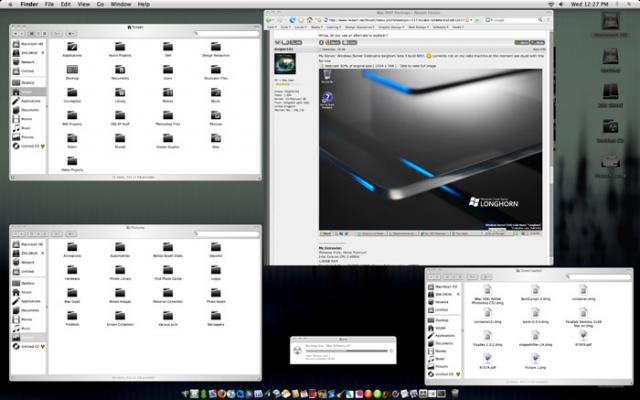This screenshot has width=640, height=400.
Task: Open the Edit menu
Action: pyautogui.click(x=66, y=4)
